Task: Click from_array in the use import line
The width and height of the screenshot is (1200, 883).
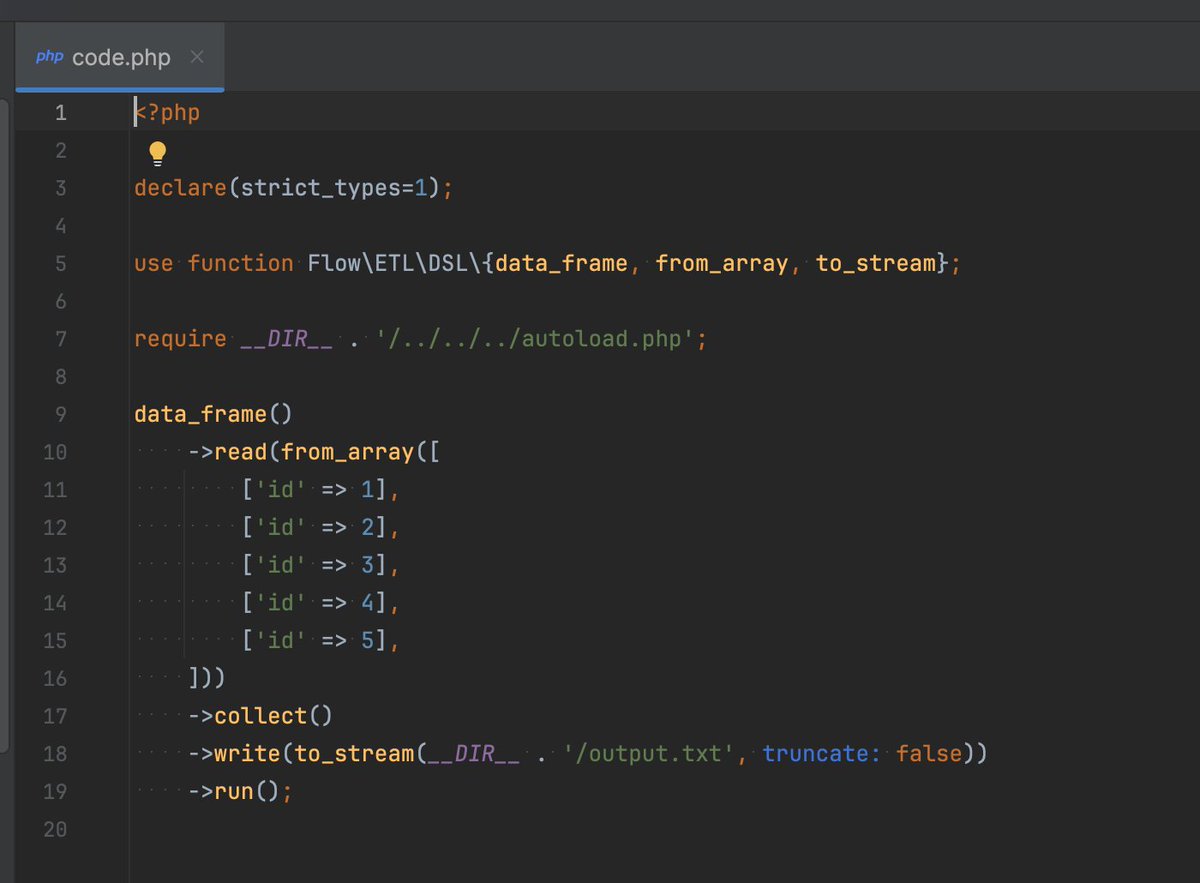Action: [x=722, y=263]
